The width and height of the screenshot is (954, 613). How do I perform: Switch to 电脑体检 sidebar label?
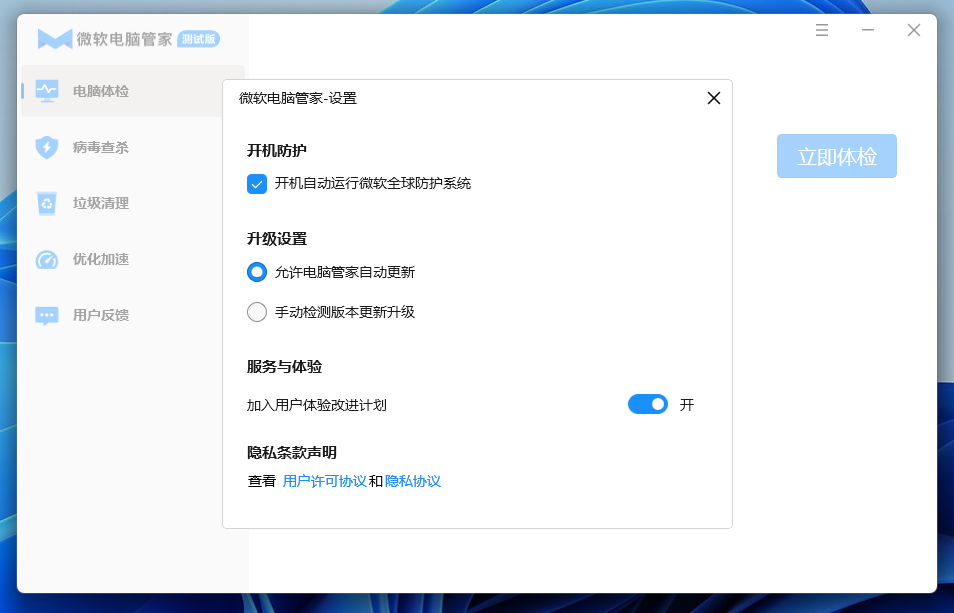click(x=101, y=91)
